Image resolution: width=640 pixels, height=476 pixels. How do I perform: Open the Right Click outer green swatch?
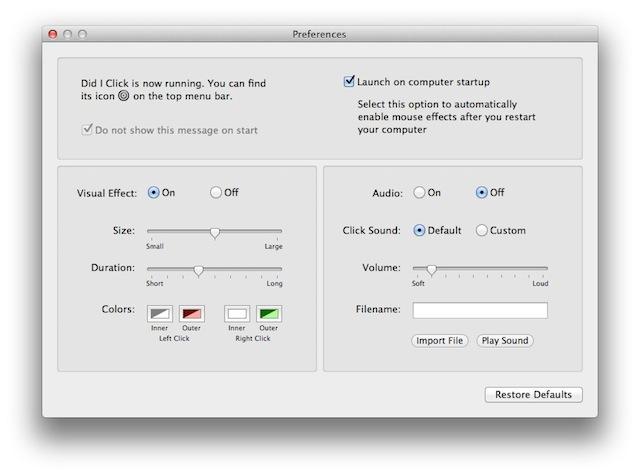click(x=269, y=312)
